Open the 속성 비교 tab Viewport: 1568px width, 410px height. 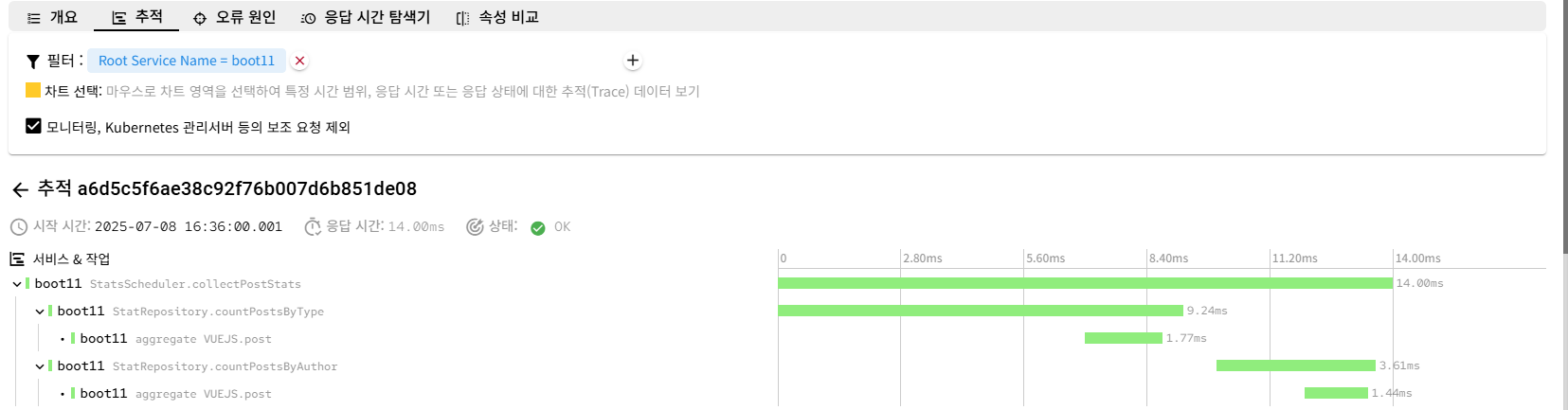[x=497, y=17]
